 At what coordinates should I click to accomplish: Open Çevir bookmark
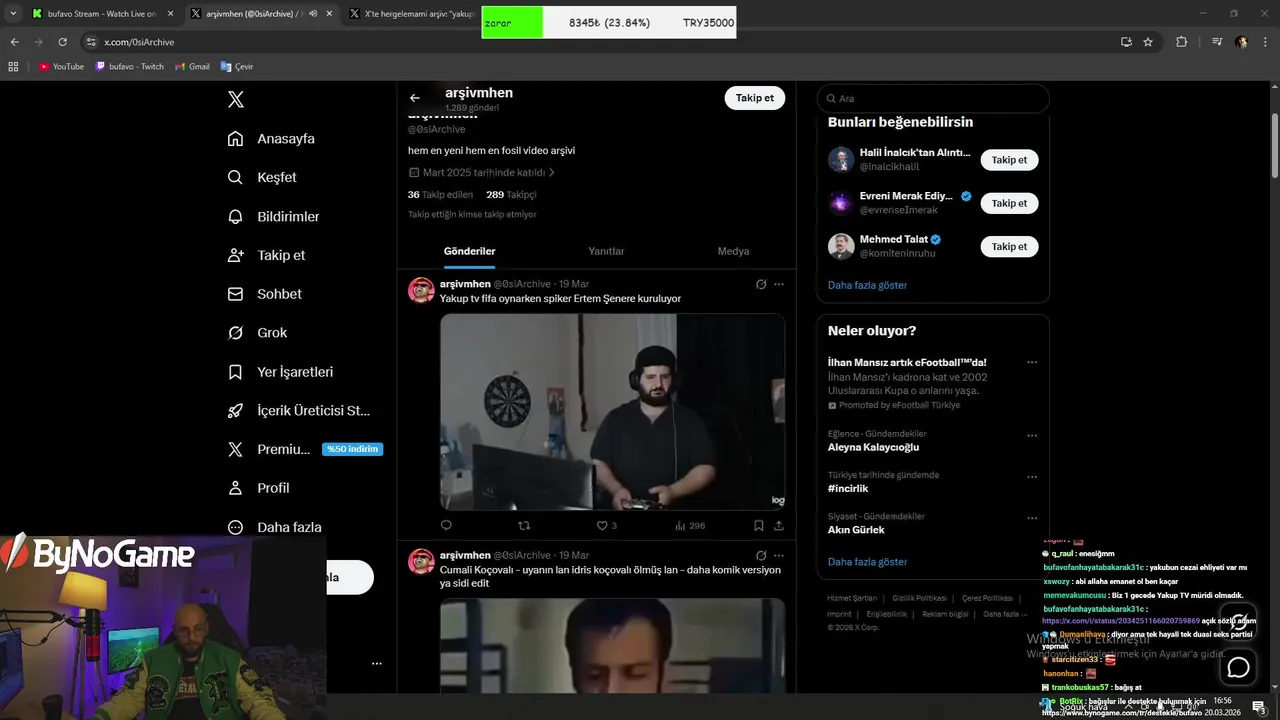click(x=237, y=66)
